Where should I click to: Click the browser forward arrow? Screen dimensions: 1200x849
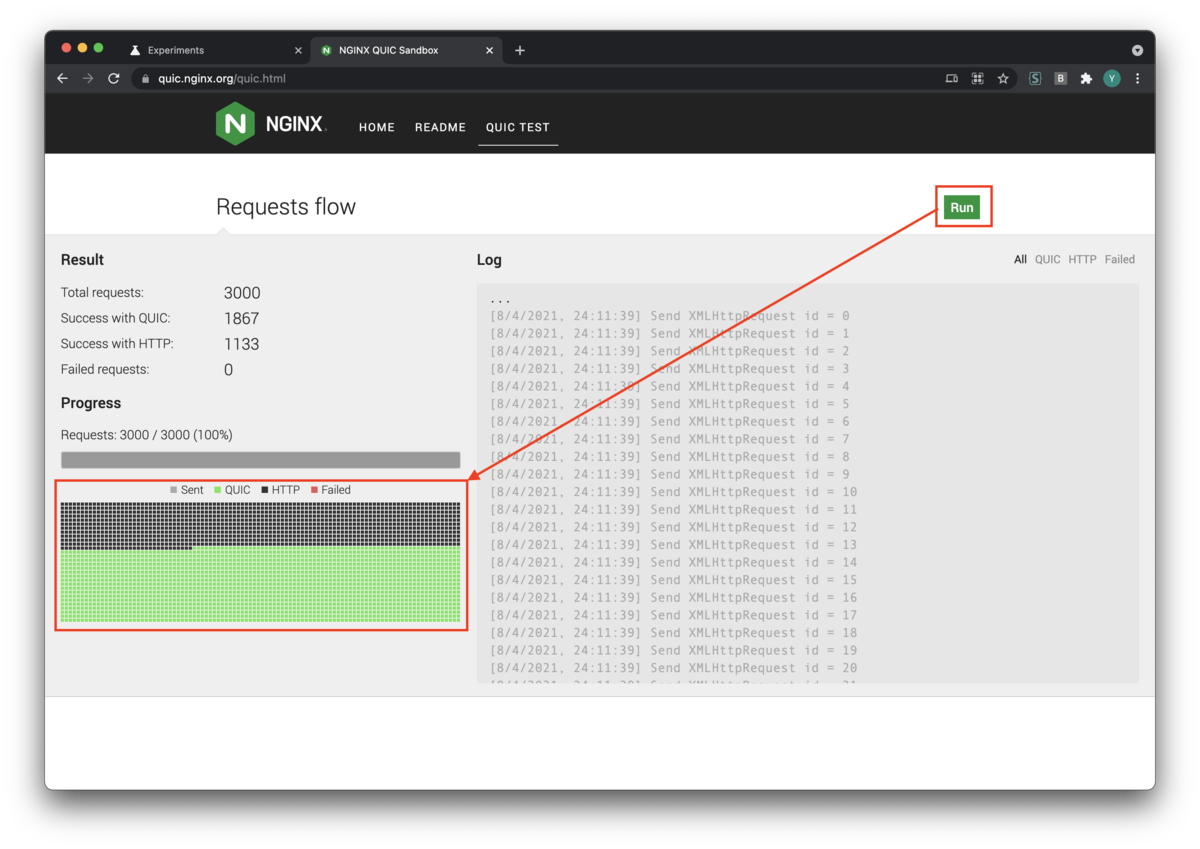point(88,78)
